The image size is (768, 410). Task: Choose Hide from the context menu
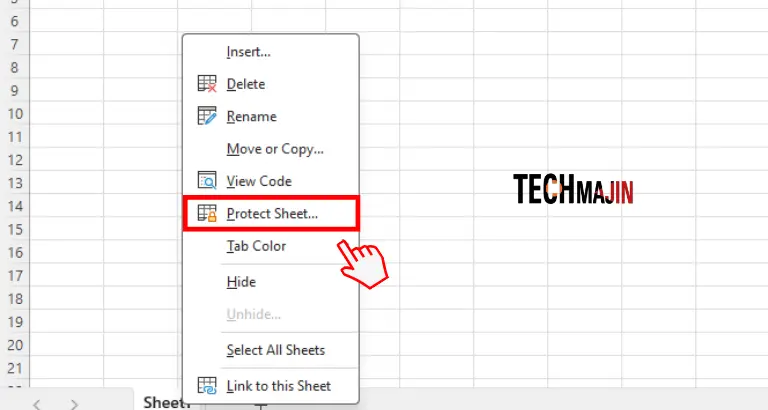point(241,282)
